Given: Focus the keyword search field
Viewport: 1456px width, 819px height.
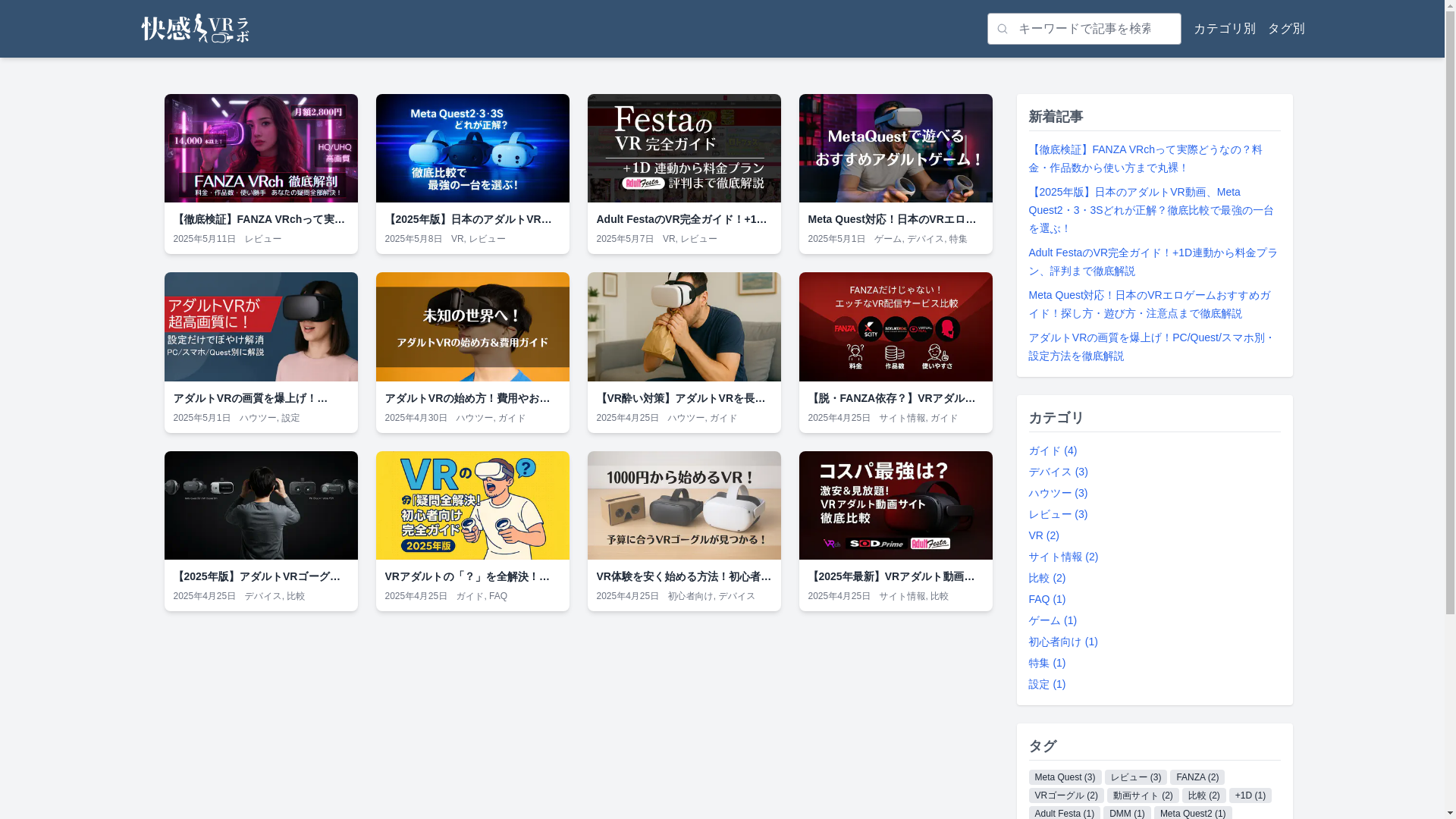Looking at the screenshot, I should [1084, 29].
